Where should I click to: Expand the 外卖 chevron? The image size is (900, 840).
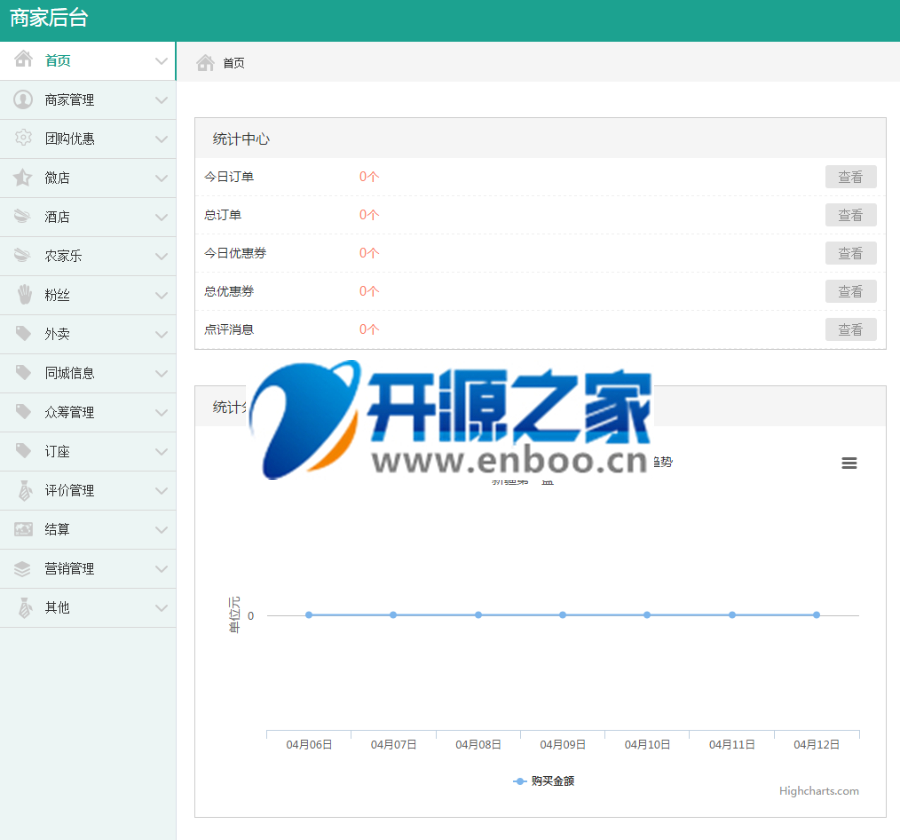pos(161,334)
